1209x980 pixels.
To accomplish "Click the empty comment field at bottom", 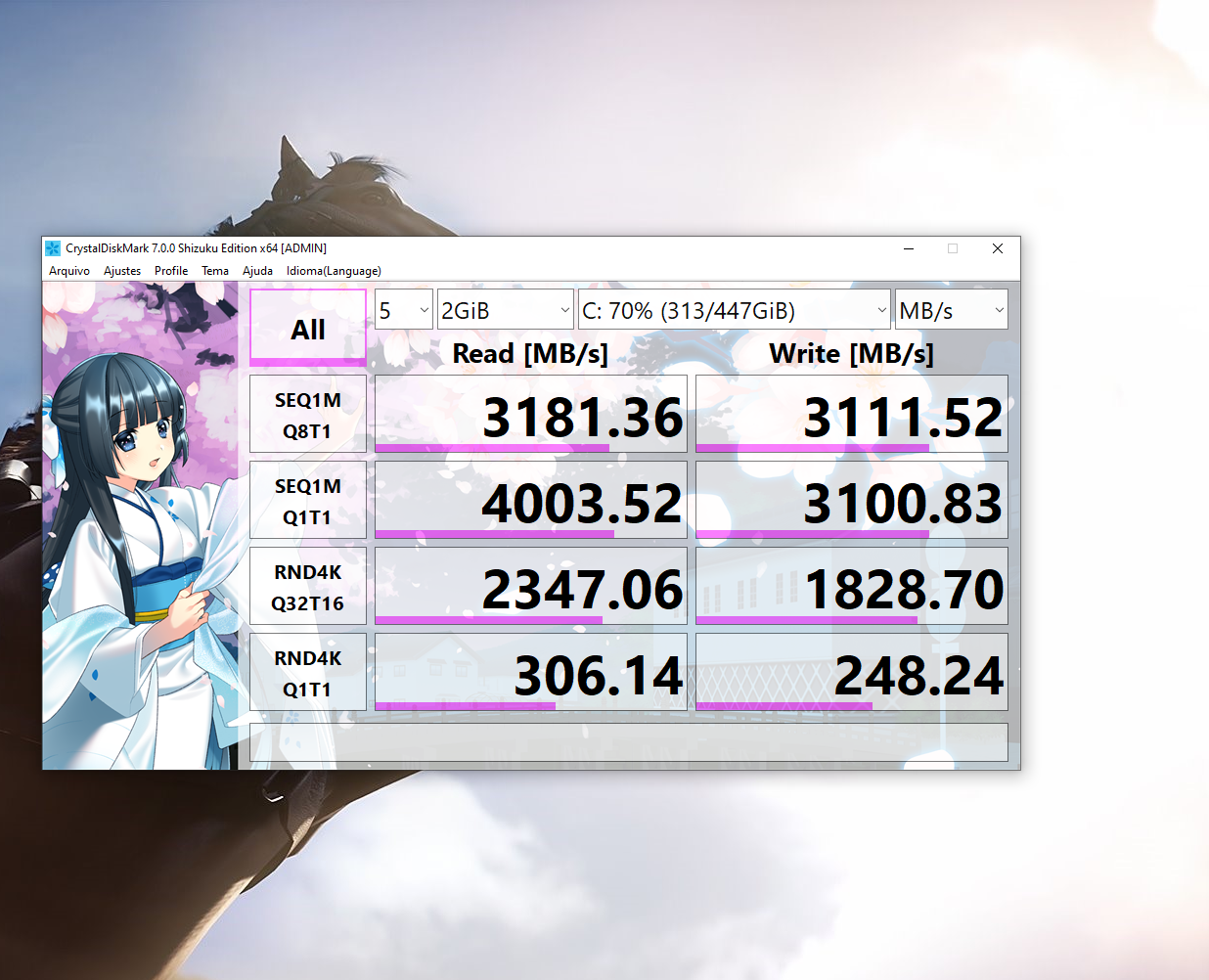I will point(629,742).
